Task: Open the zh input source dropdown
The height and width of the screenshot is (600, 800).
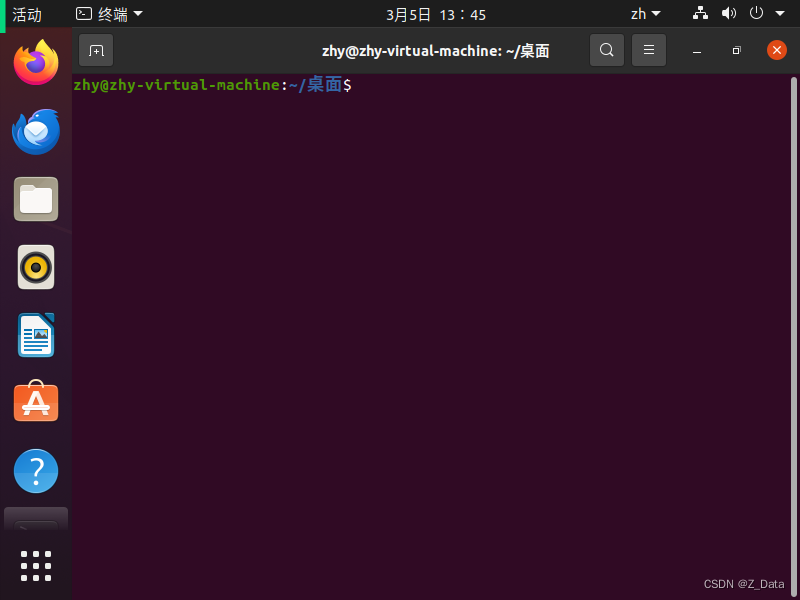Action: 645,14
